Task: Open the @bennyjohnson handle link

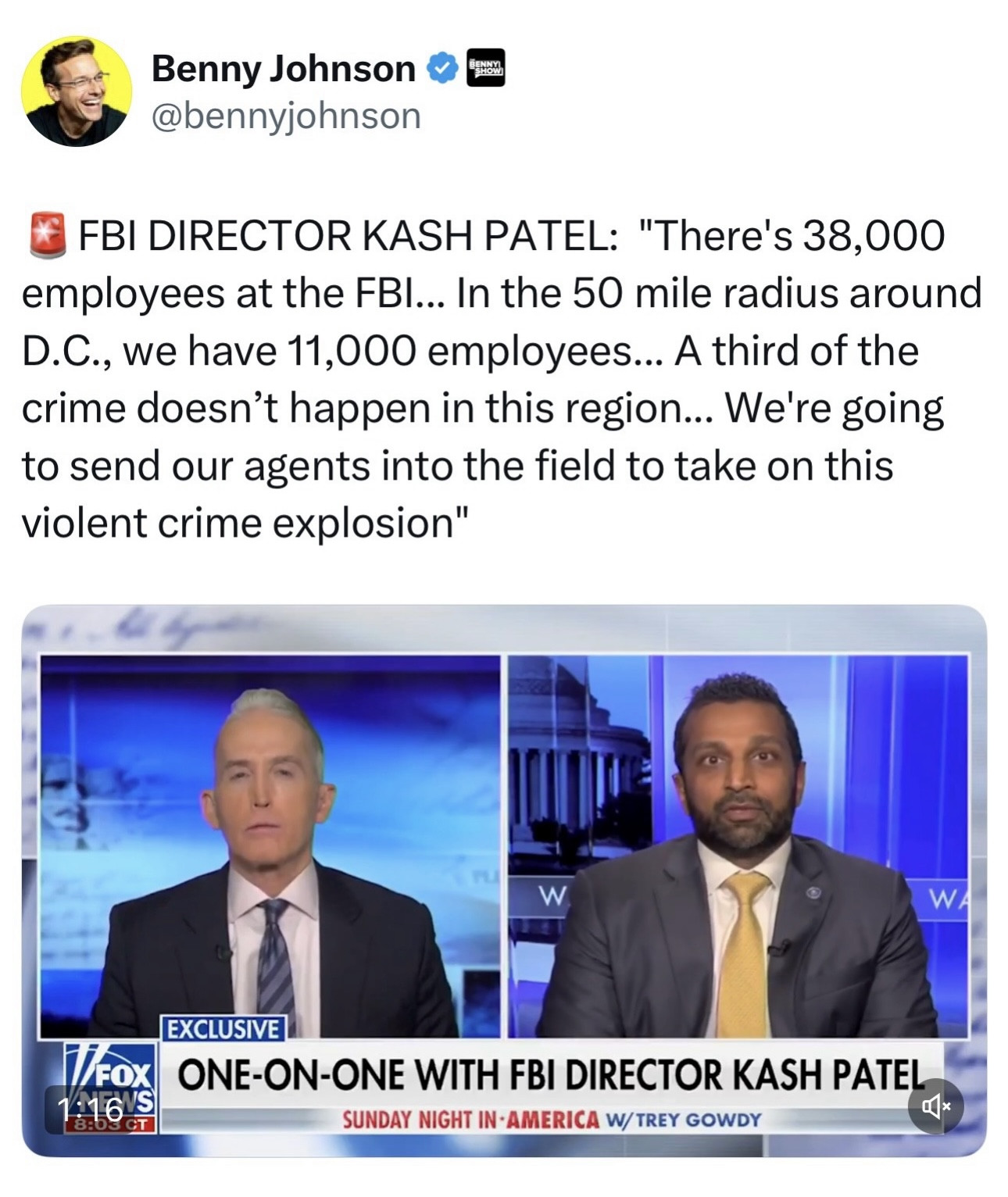Action: (286, 116)
